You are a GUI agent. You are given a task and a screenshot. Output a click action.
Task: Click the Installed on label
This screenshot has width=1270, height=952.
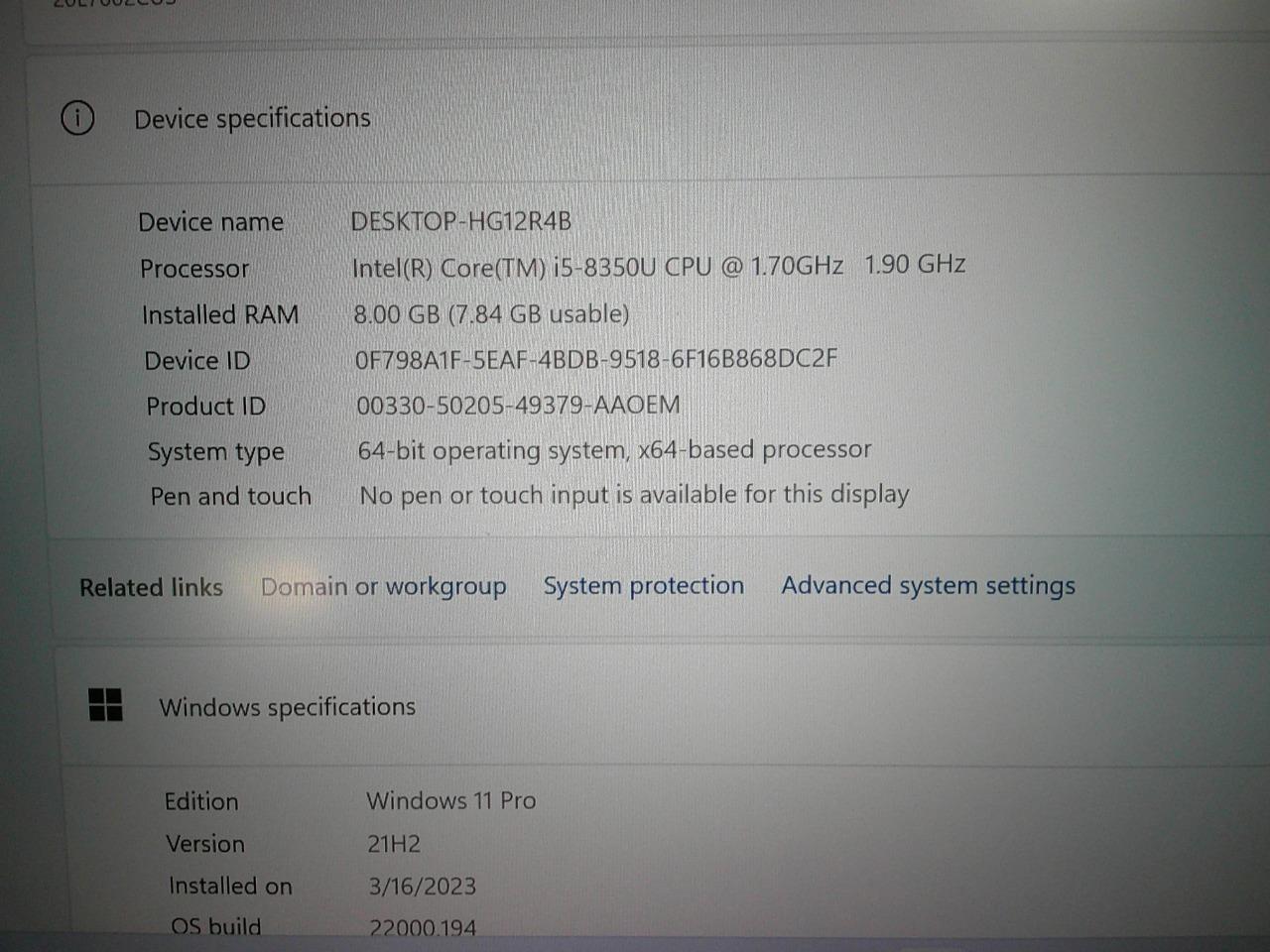coord(230,886)
